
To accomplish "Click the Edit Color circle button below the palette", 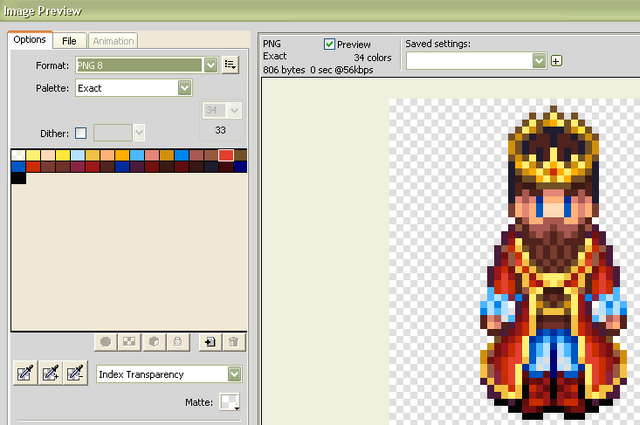I will [x=105, y=342].
